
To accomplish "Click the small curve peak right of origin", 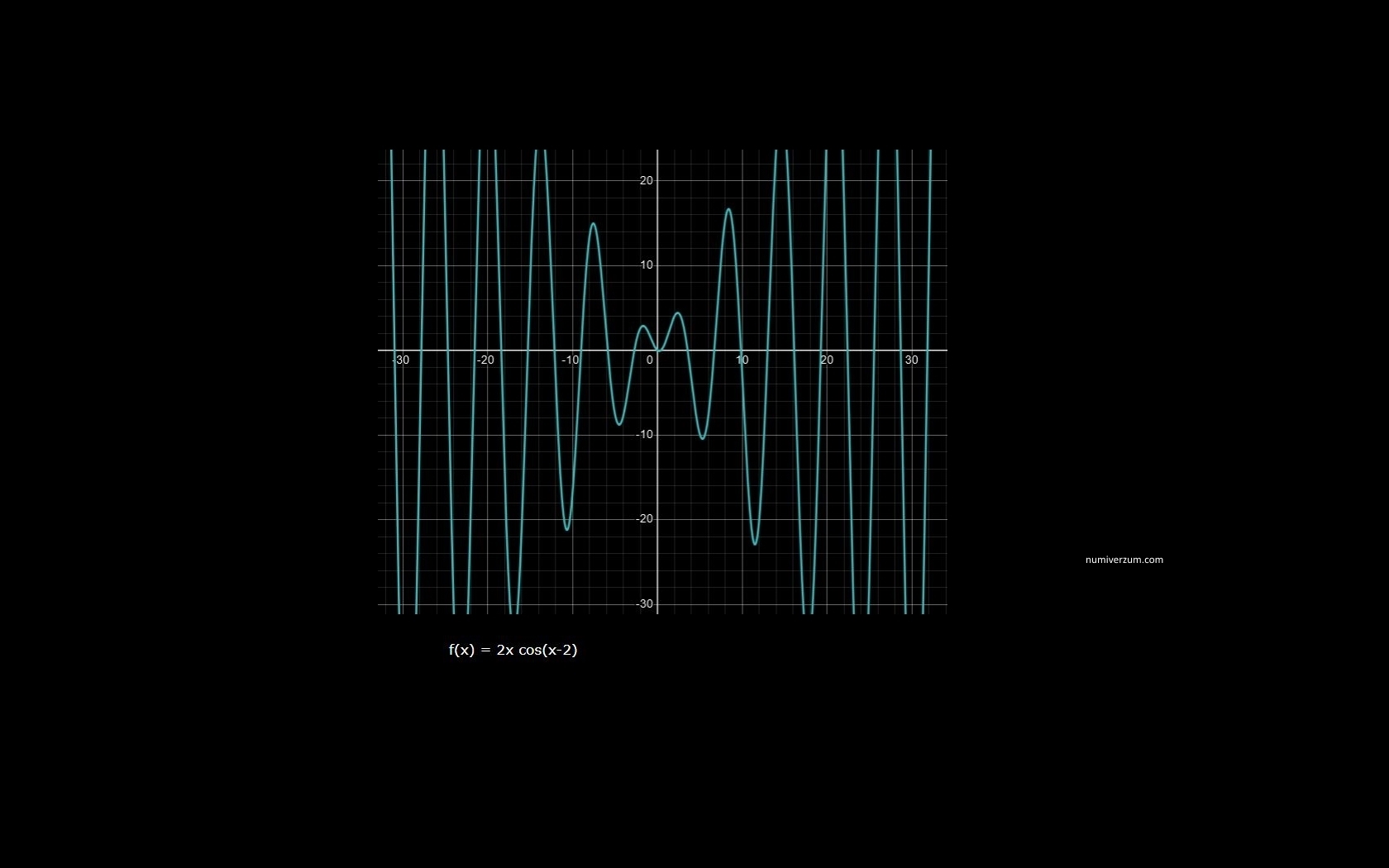I will [x=678, y=313].
